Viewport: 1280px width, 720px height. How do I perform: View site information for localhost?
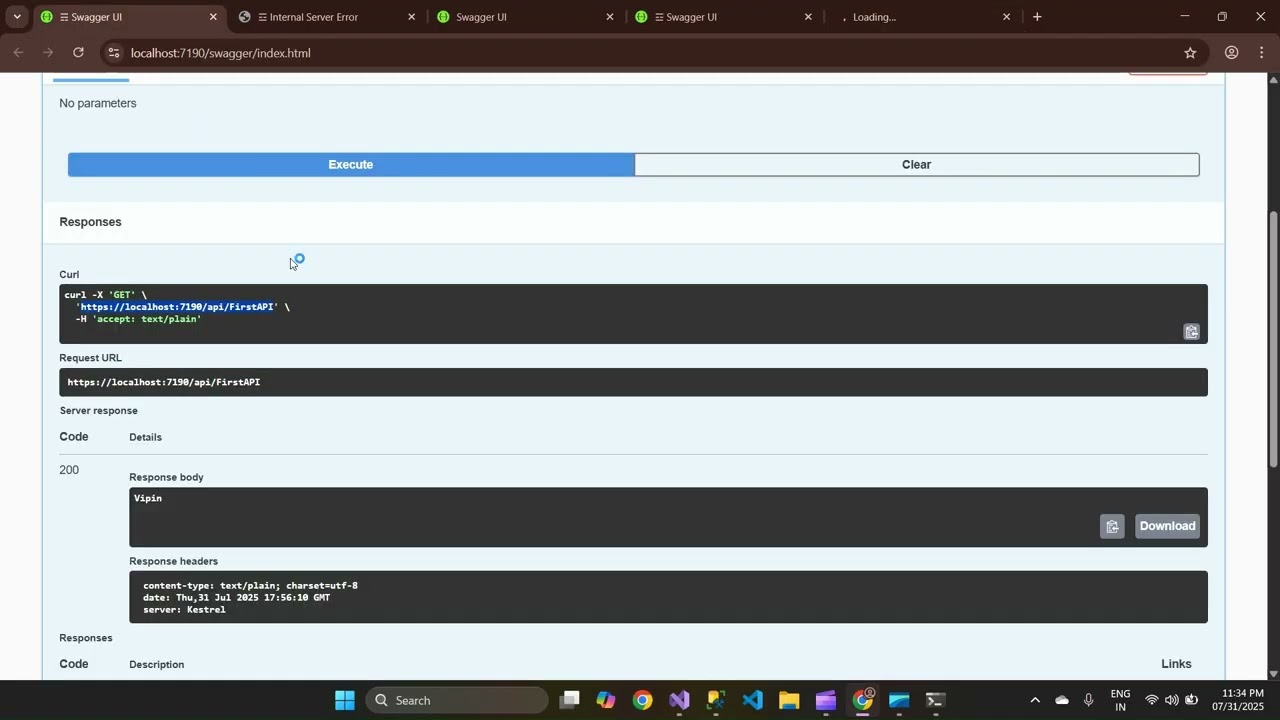coord(114,53)
